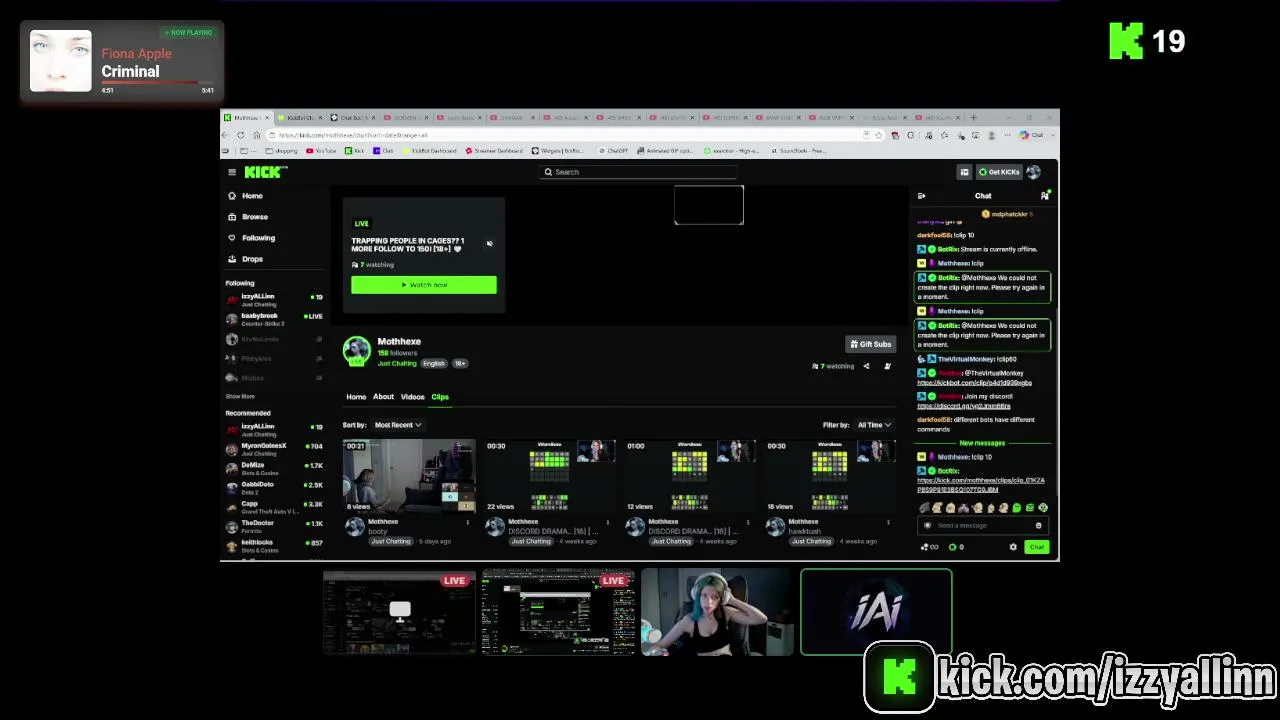1280x720 pixels.
Task: Open options menu for the booty clip
Action: 467,522
